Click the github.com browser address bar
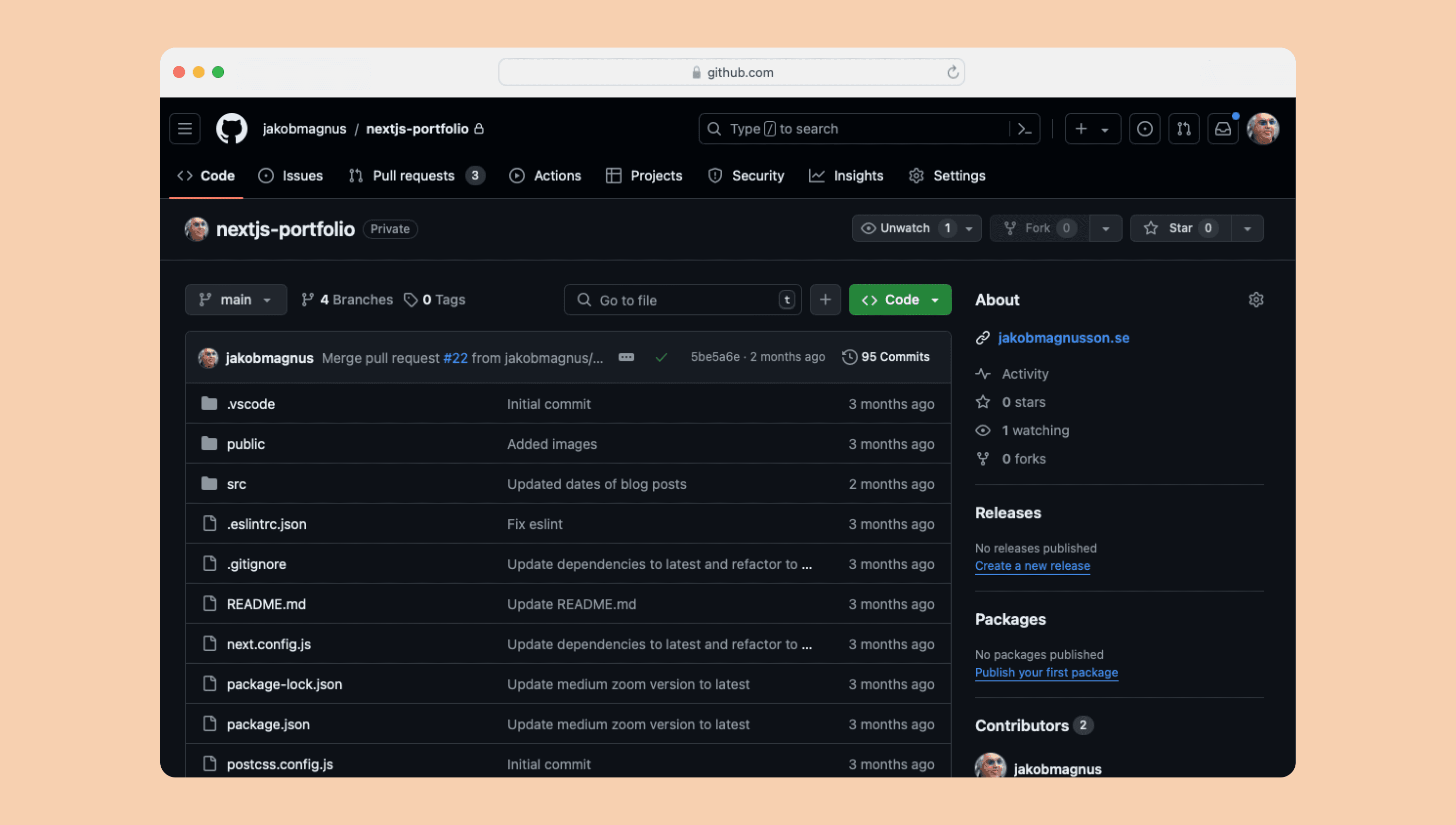 tap(731, 72)
